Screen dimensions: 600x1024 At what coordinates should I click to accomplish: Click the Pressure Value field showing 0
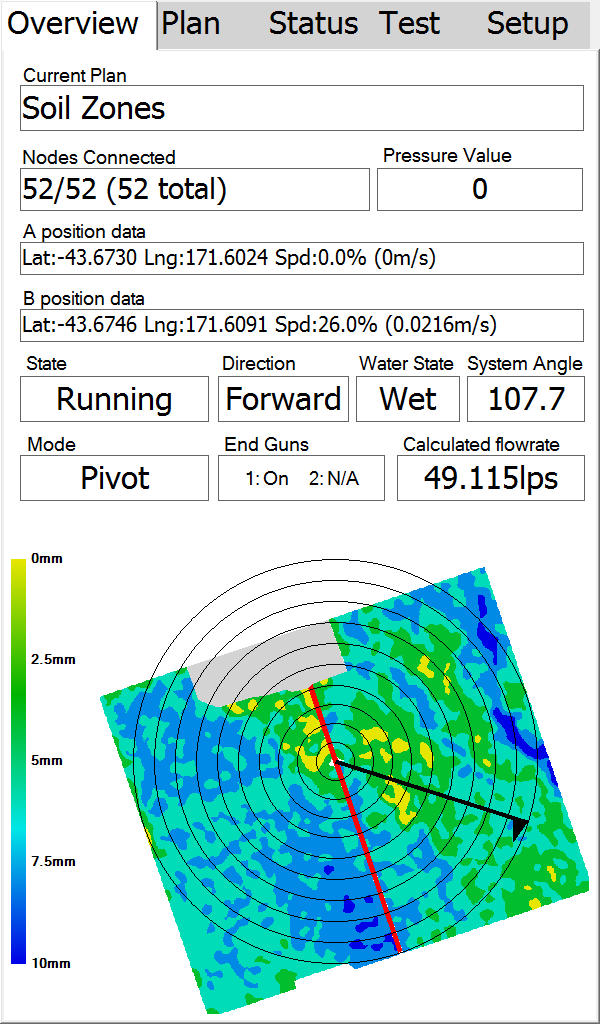point(480,189)
